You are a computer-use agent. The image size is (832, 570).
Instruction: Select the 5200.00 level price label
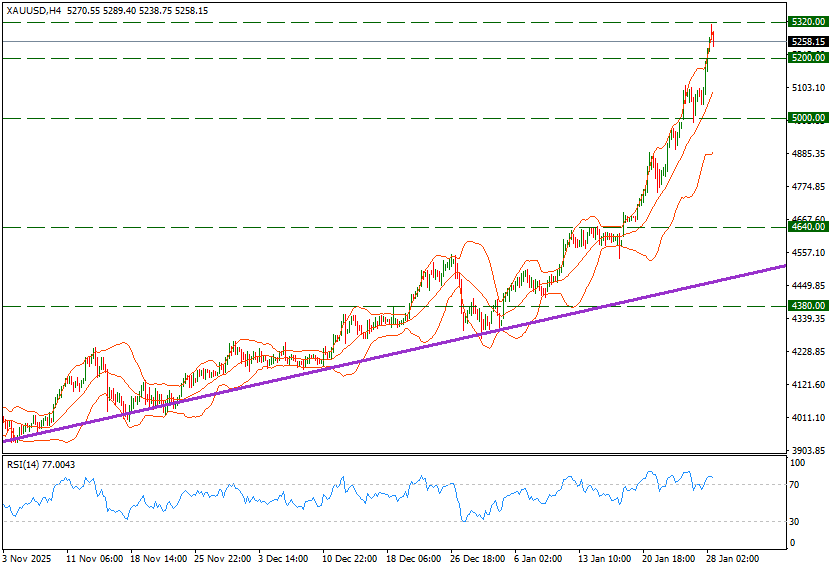(806, 58)
